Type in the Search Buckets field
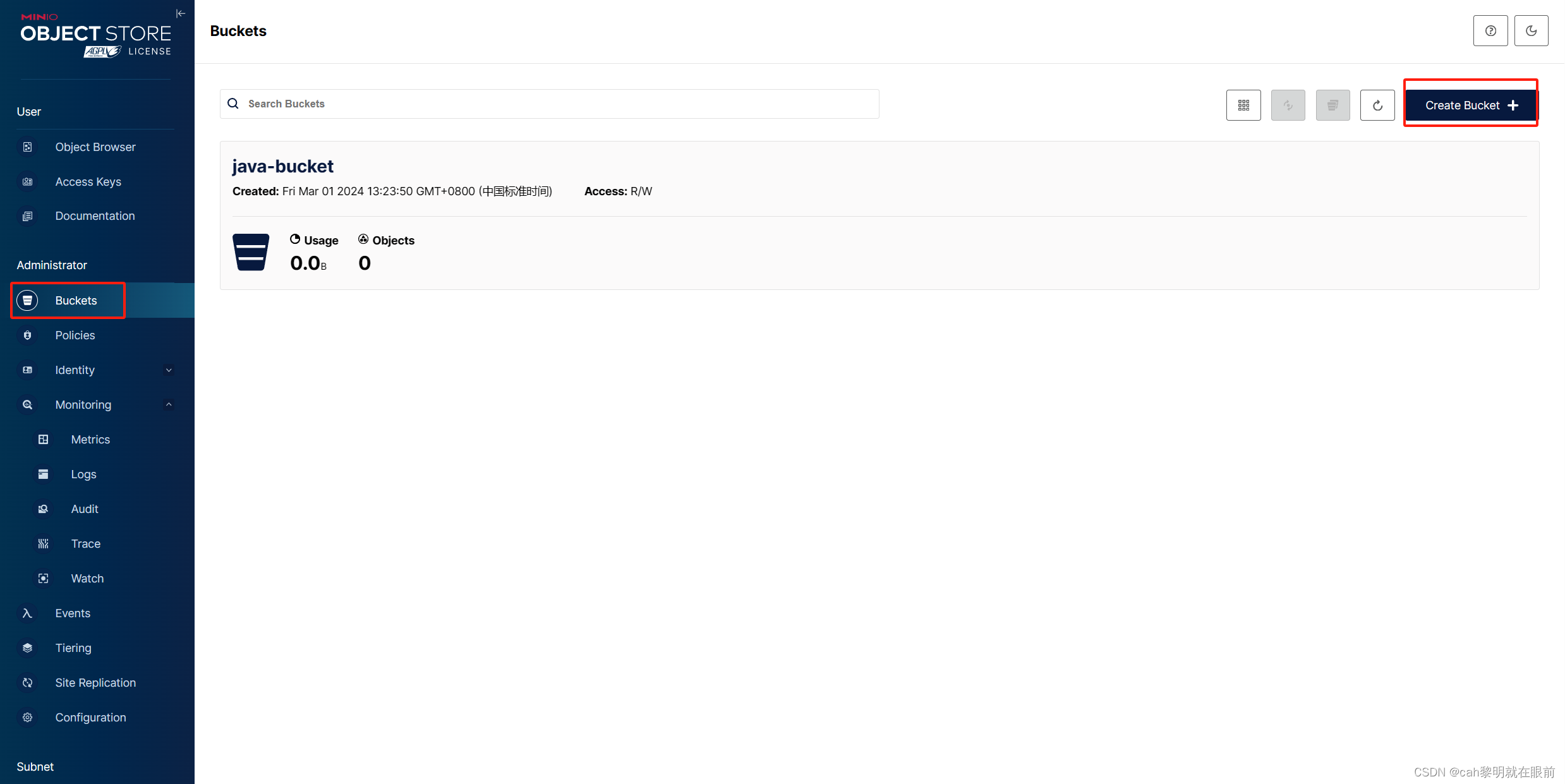Viewport: 1565px width, 784px height. pyautogui.click(x=550, y=104)
